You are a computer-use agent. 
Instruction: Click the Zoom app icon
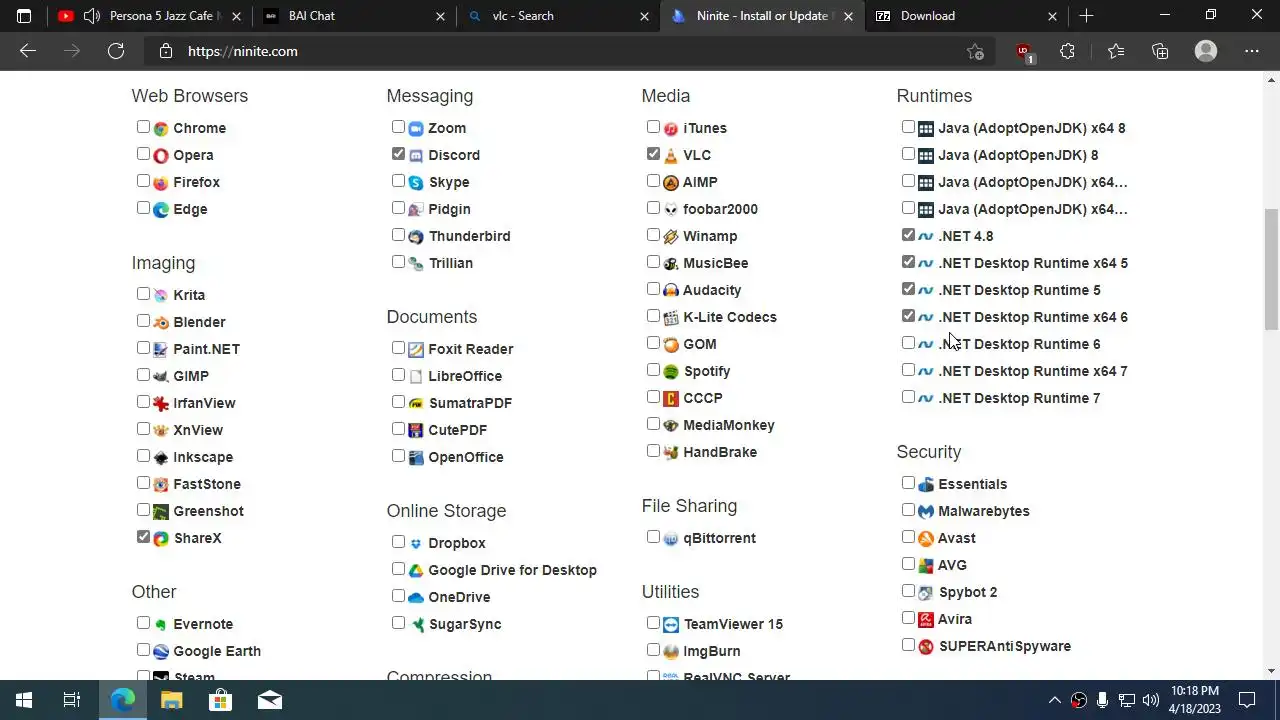tap(415, 128)
